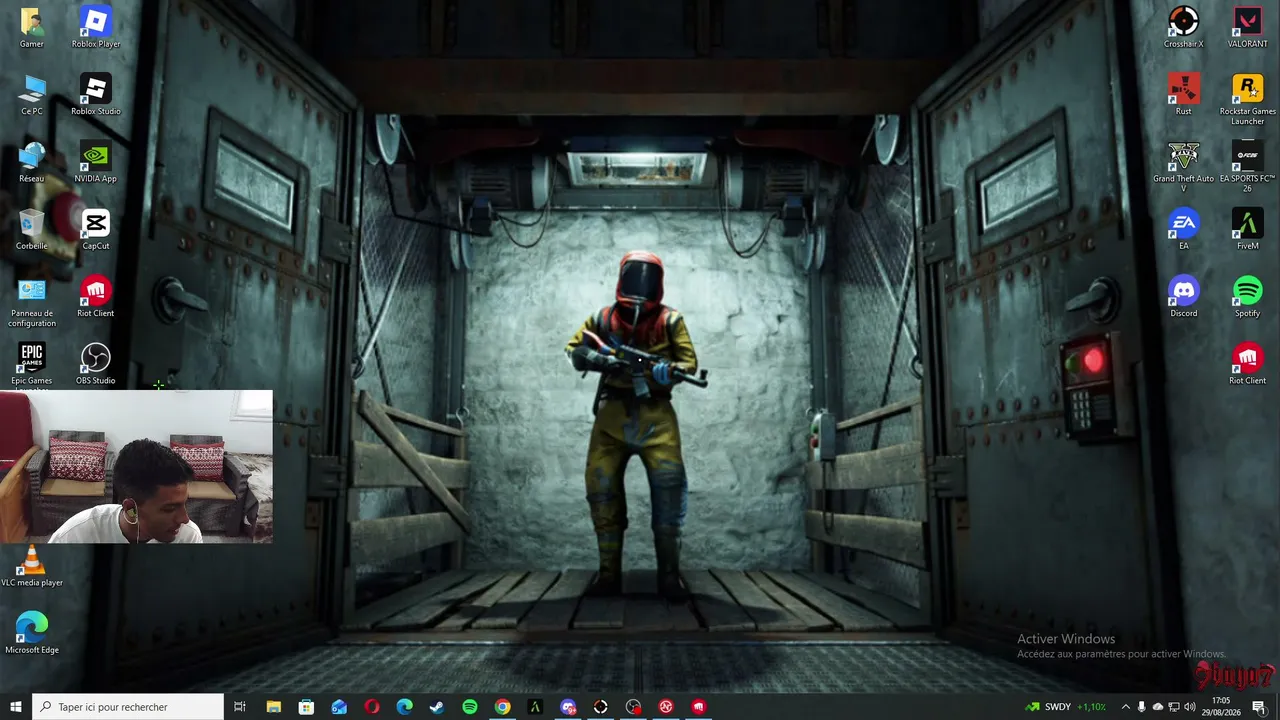Click the 'Taper ici pour rechercher' search box

click(x=128, y=707)
